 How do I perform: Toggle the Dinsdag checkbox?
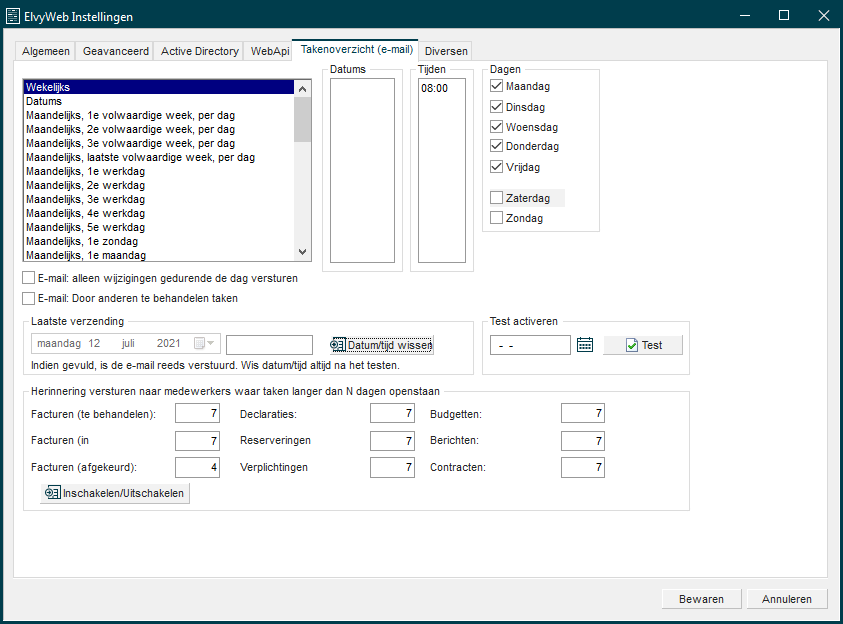(496, 106)
